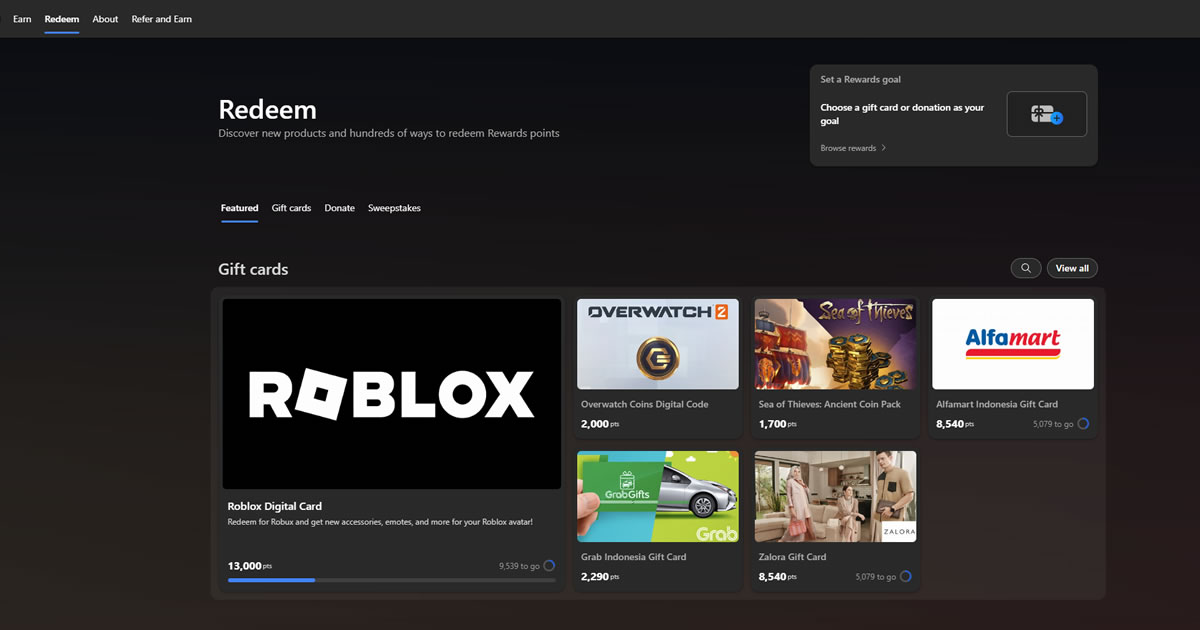
Task: Open Refer and Earn page
Action: click(x=162, y=19)
